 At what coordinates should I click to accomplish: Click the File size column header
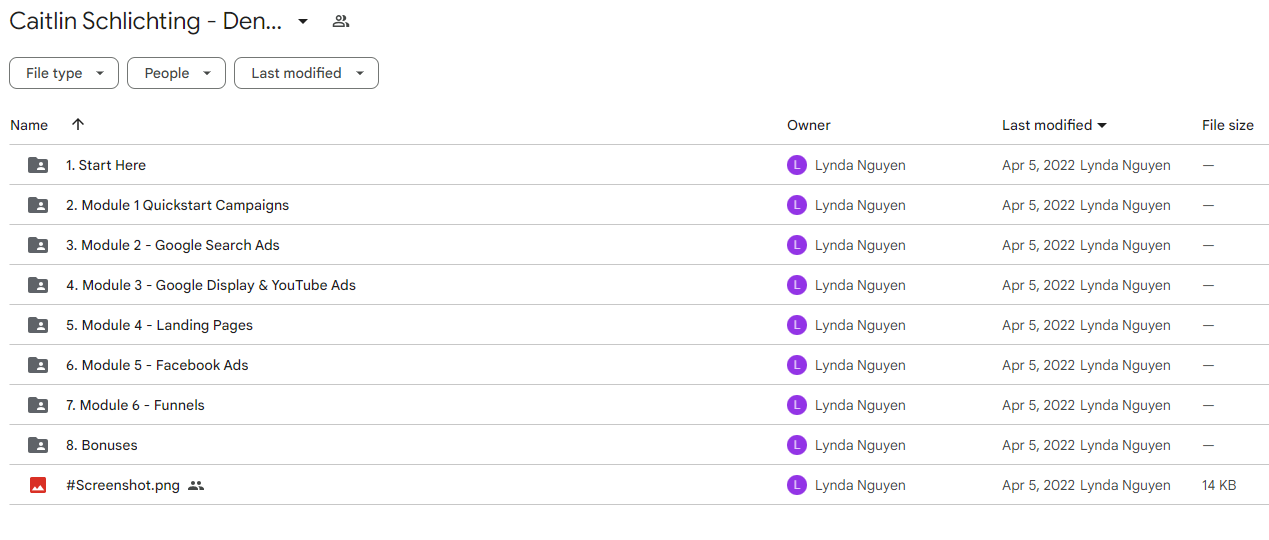pos(1228,125)
